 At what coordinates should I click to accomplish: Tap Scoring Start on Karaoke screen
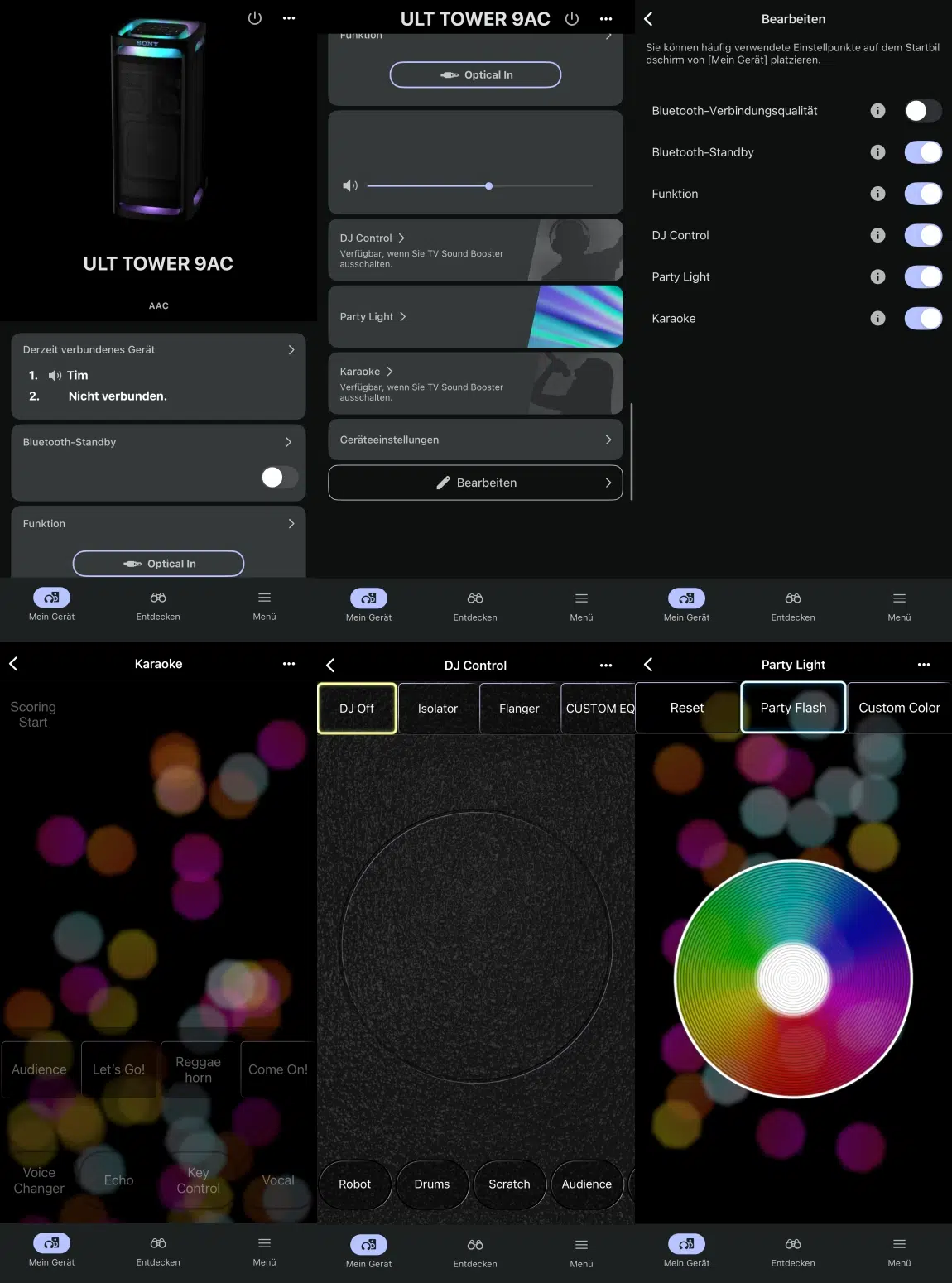[33, 714]
